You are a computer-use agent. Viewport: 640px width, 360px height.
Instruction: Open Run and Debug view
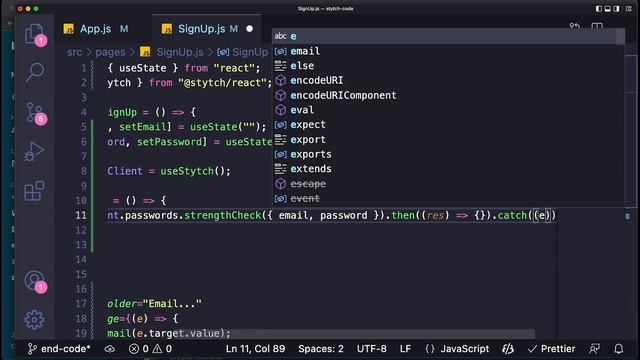pos(35,151)
